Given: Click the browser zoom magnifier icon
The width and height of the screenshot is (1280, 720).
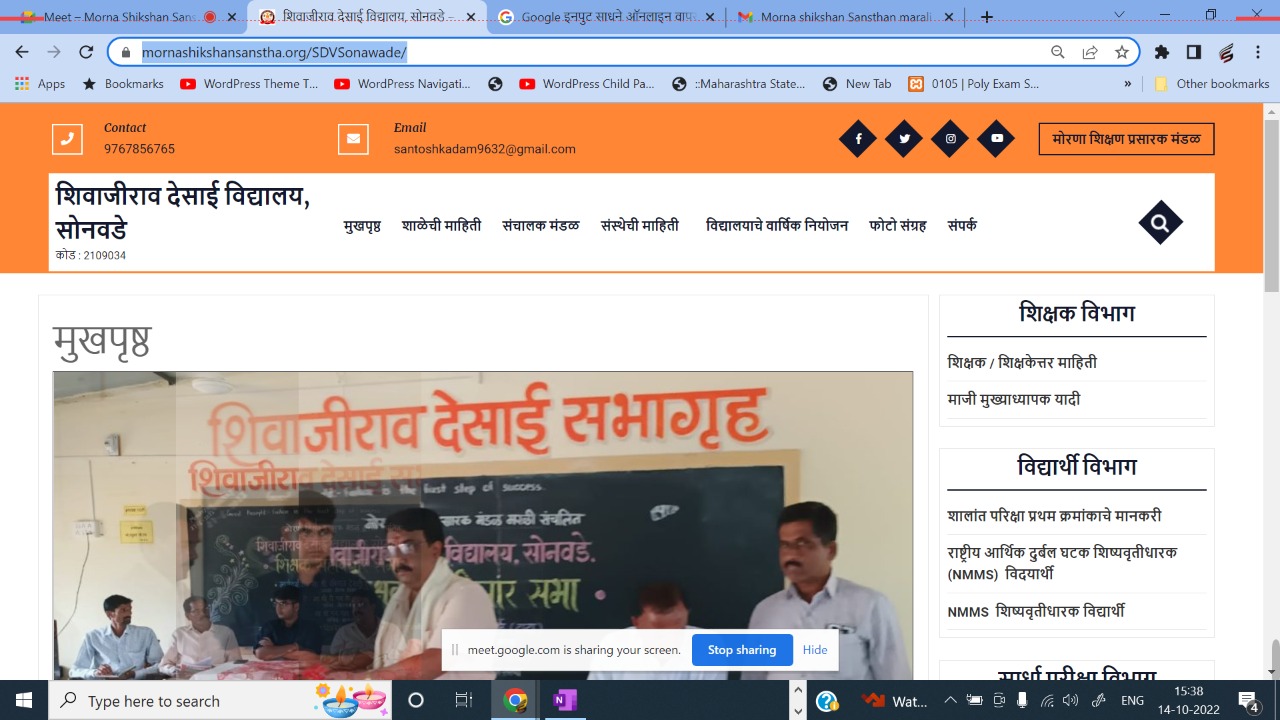Looking at the screenshot, I should click(x=1057, y=52).
